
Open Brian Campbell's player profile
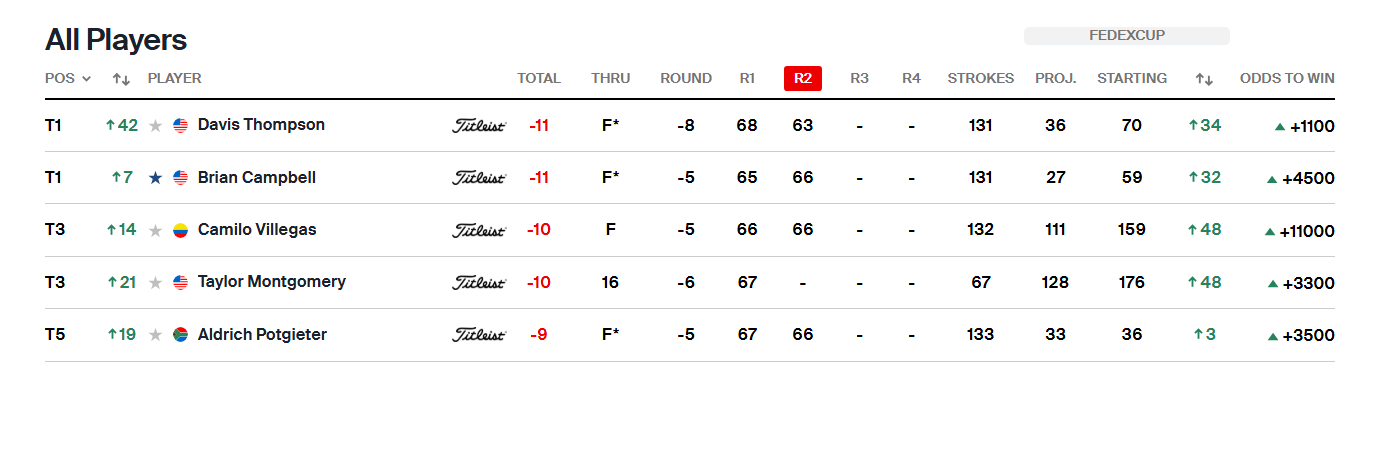point(257,178)
